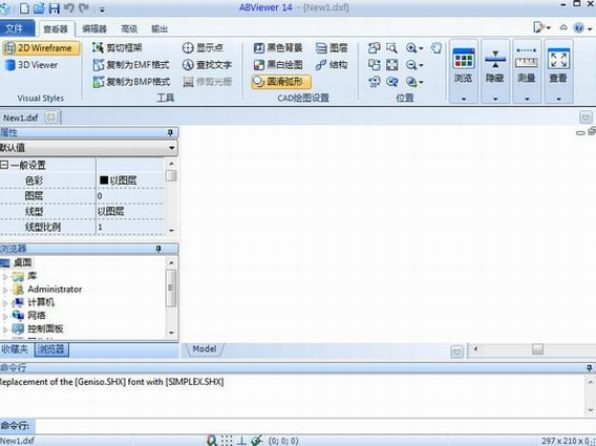Toggle 黑白绘图 black and white drawing
Screen dimensions: 596x446
(x=278, y=65)
